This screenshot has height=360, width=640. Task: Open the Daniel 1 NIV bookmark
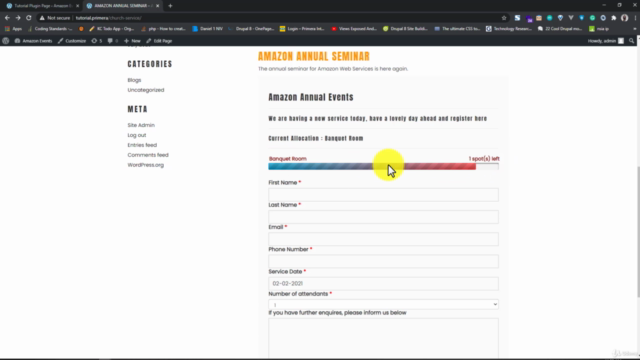207,29
